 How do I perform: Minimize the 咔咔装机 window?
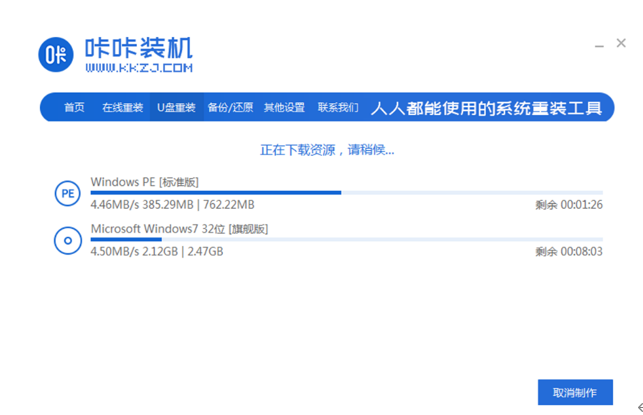599,46
